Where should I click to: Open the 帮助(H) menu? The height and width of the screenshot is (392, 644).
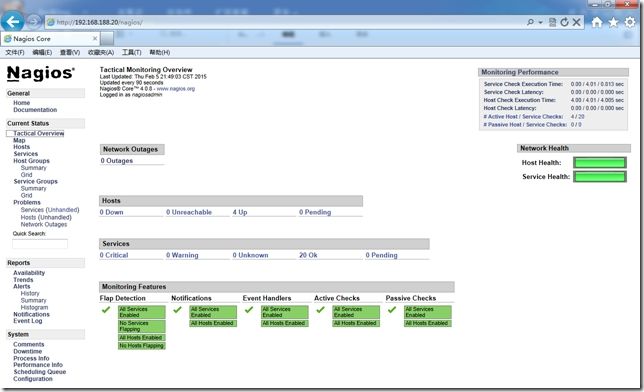159,52
